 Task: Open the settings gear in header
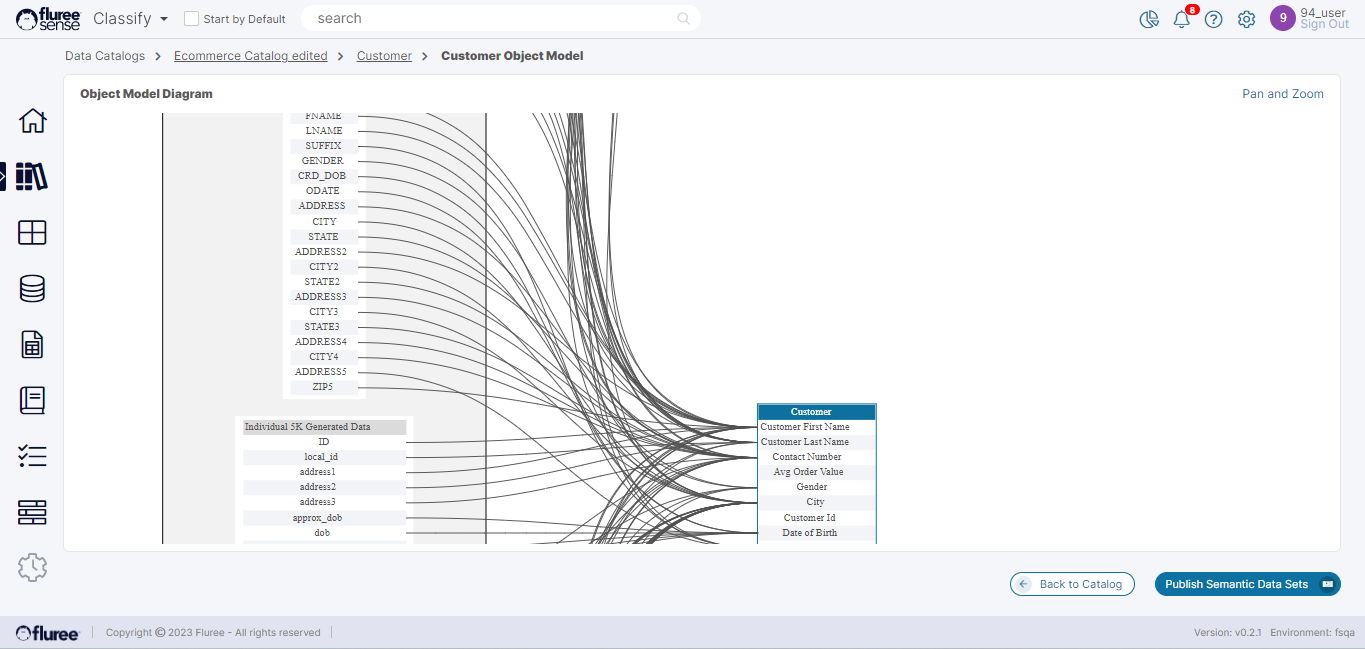tap(1246, 19)
